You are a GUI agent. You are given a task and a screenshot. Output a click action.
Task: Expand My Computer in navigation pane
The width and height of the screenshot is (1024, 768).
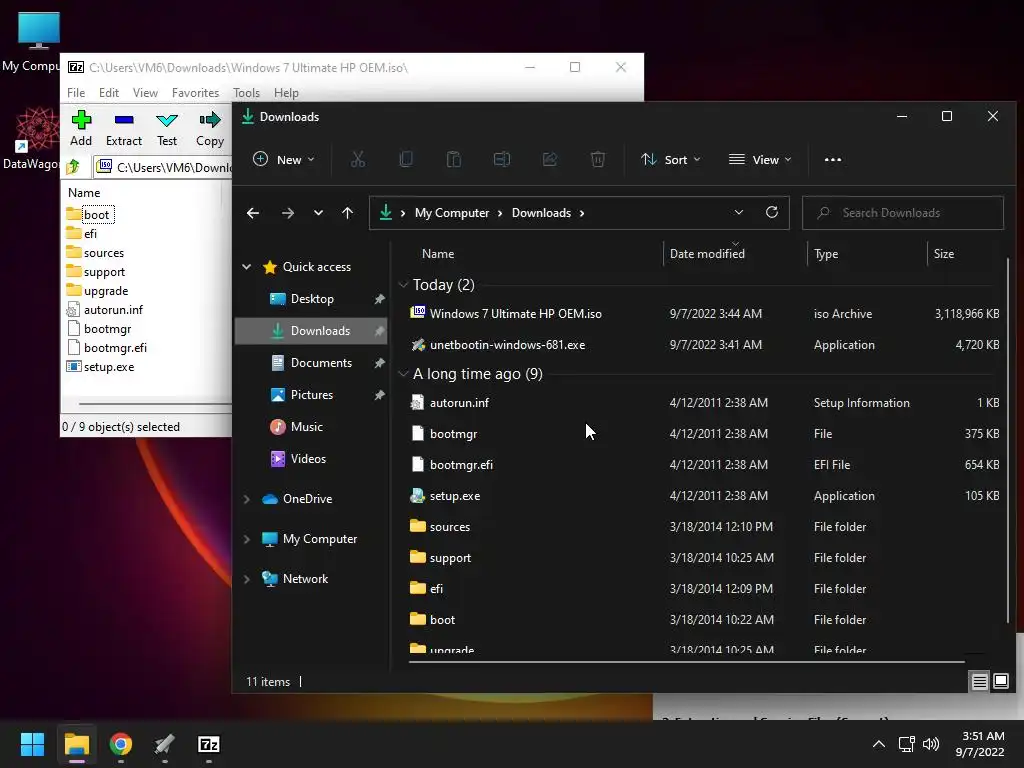point(247,539)
